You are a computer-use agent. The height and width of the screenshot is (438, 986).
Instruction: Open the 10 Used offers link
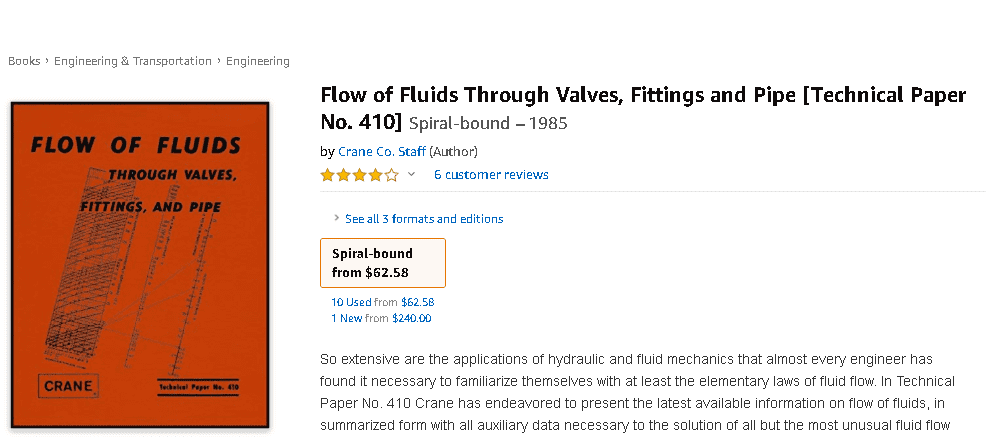[351, 302]
